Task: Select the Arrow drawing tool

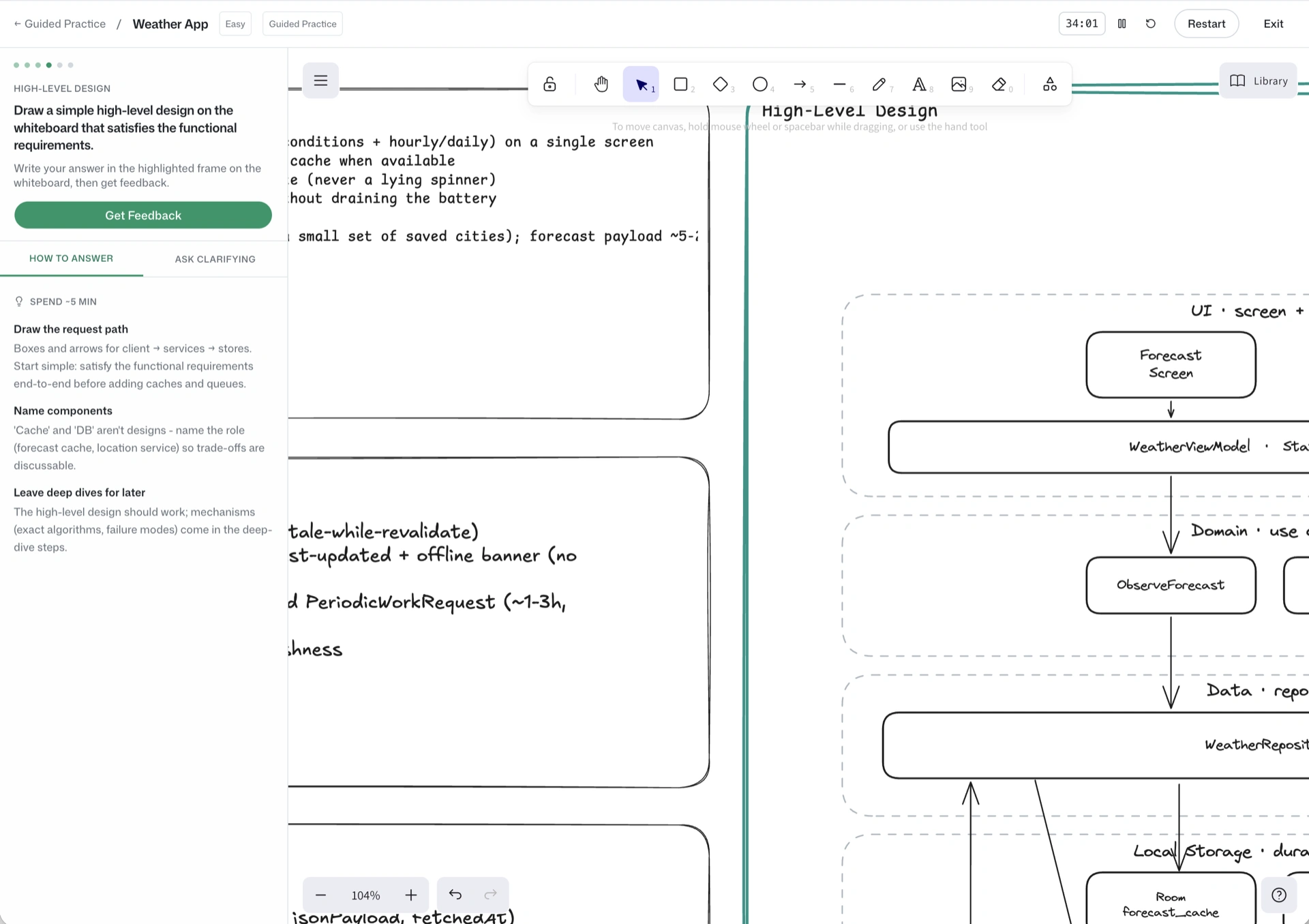Action: [800, 84]
